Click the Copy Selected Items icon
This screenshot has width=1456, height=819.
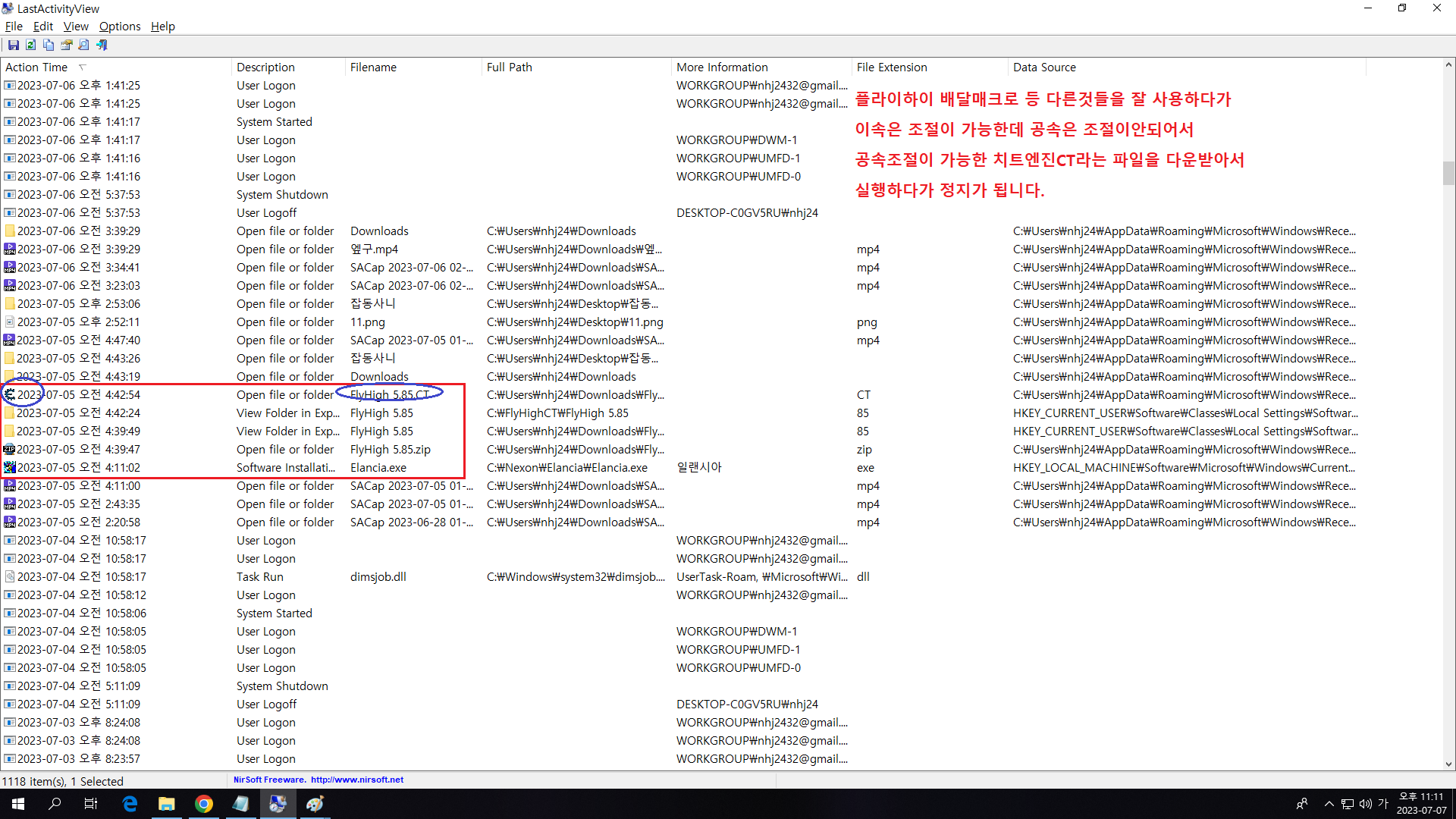pos(49,45)
